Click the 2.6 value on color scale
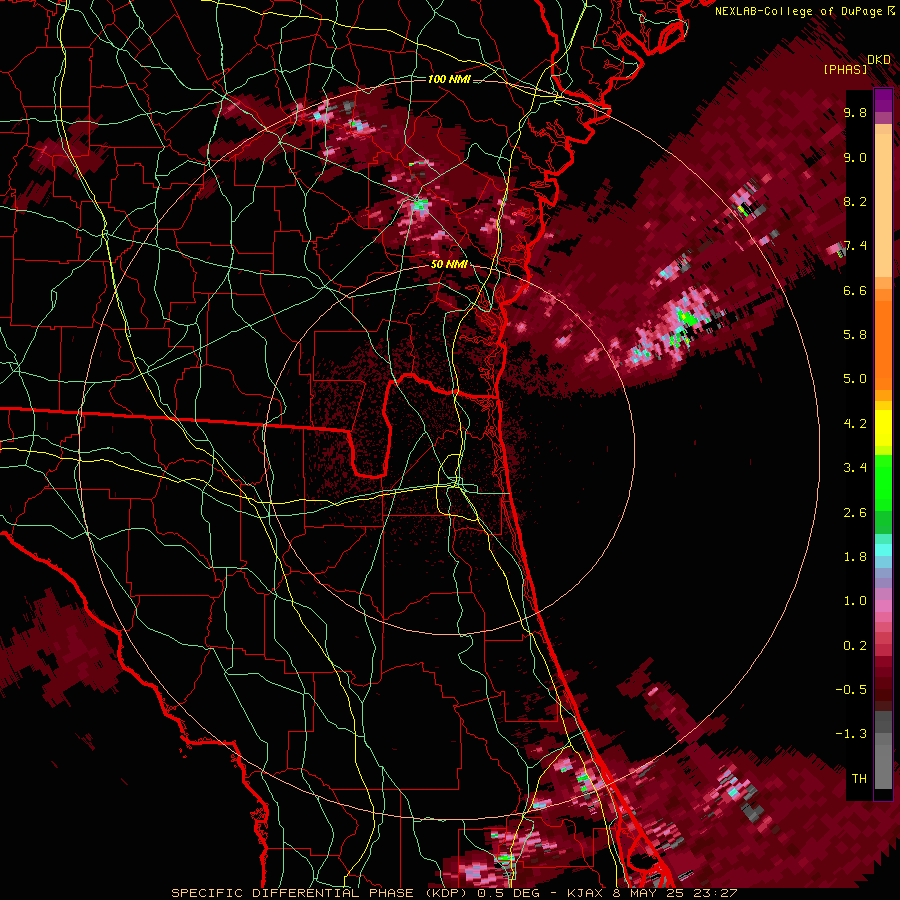 tap(855, 513)
